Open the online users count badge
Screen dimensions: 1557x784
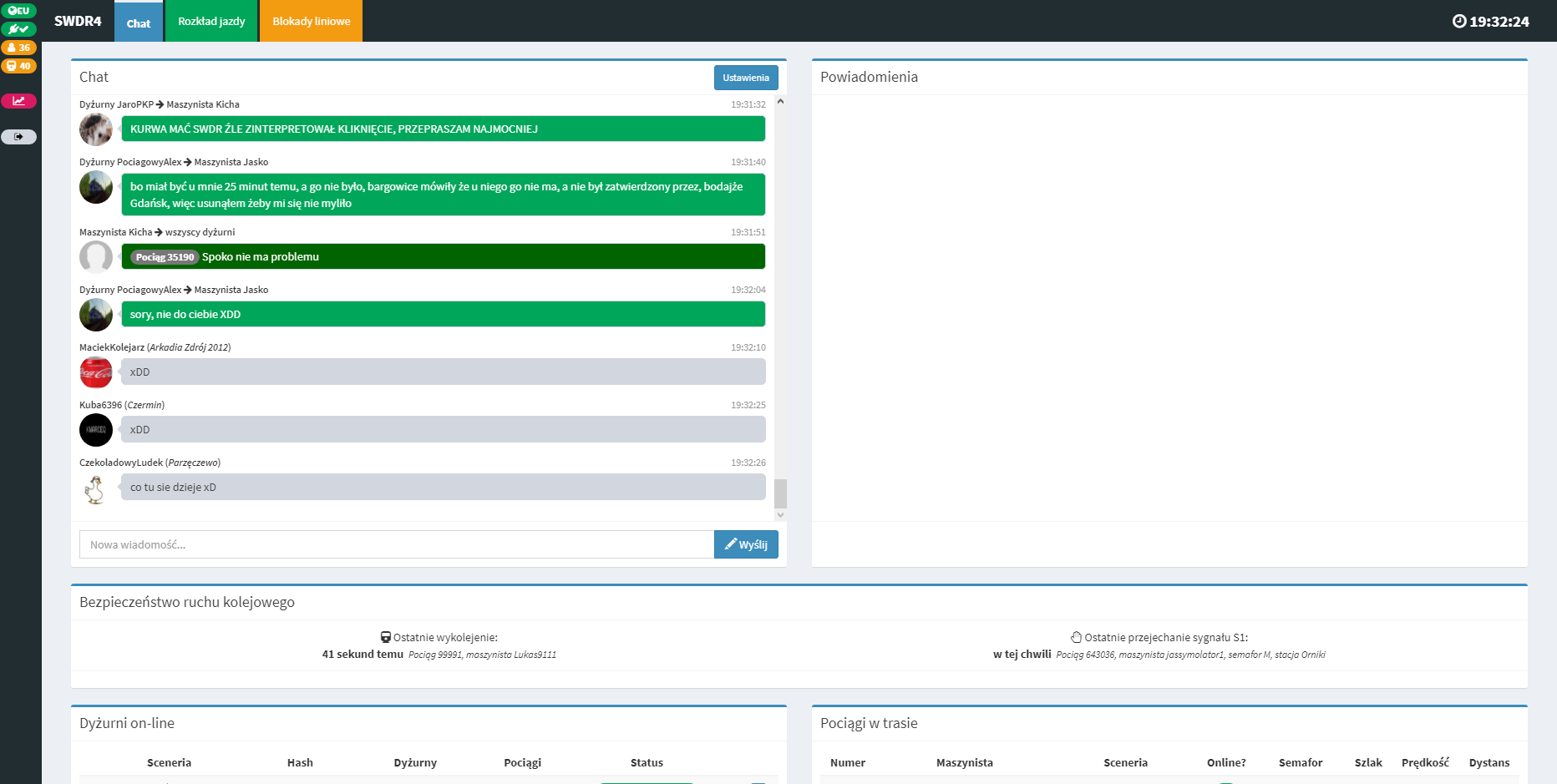pos(18,48)
